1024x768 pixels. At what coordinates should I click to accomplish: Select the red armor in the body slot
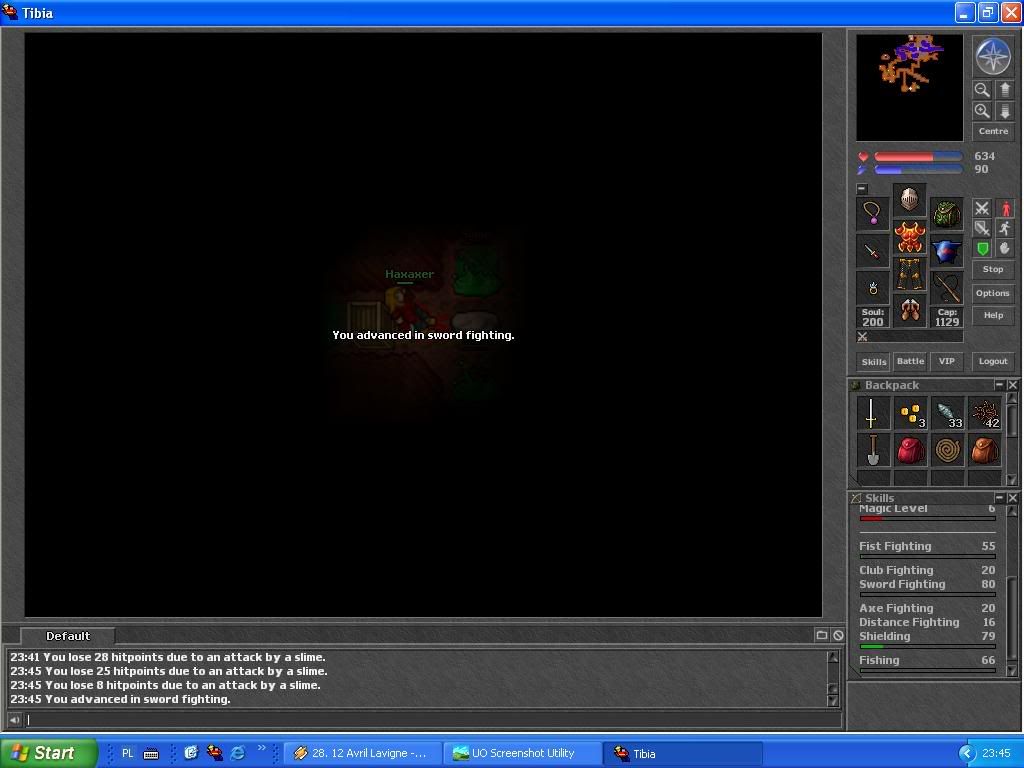tap(910, 237)
